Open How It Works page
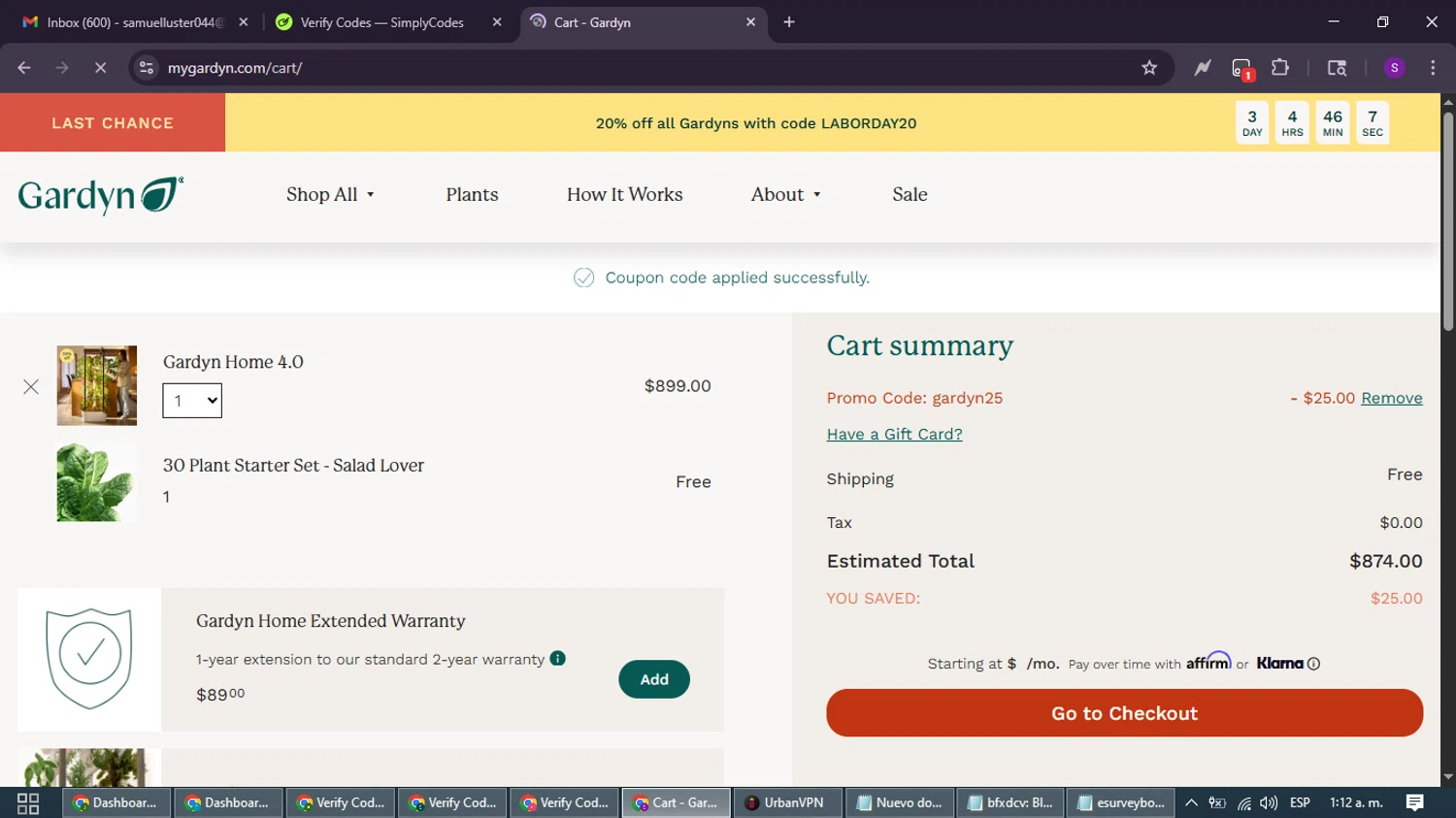This screenshot has width=1456, height=818. point(624,195)
